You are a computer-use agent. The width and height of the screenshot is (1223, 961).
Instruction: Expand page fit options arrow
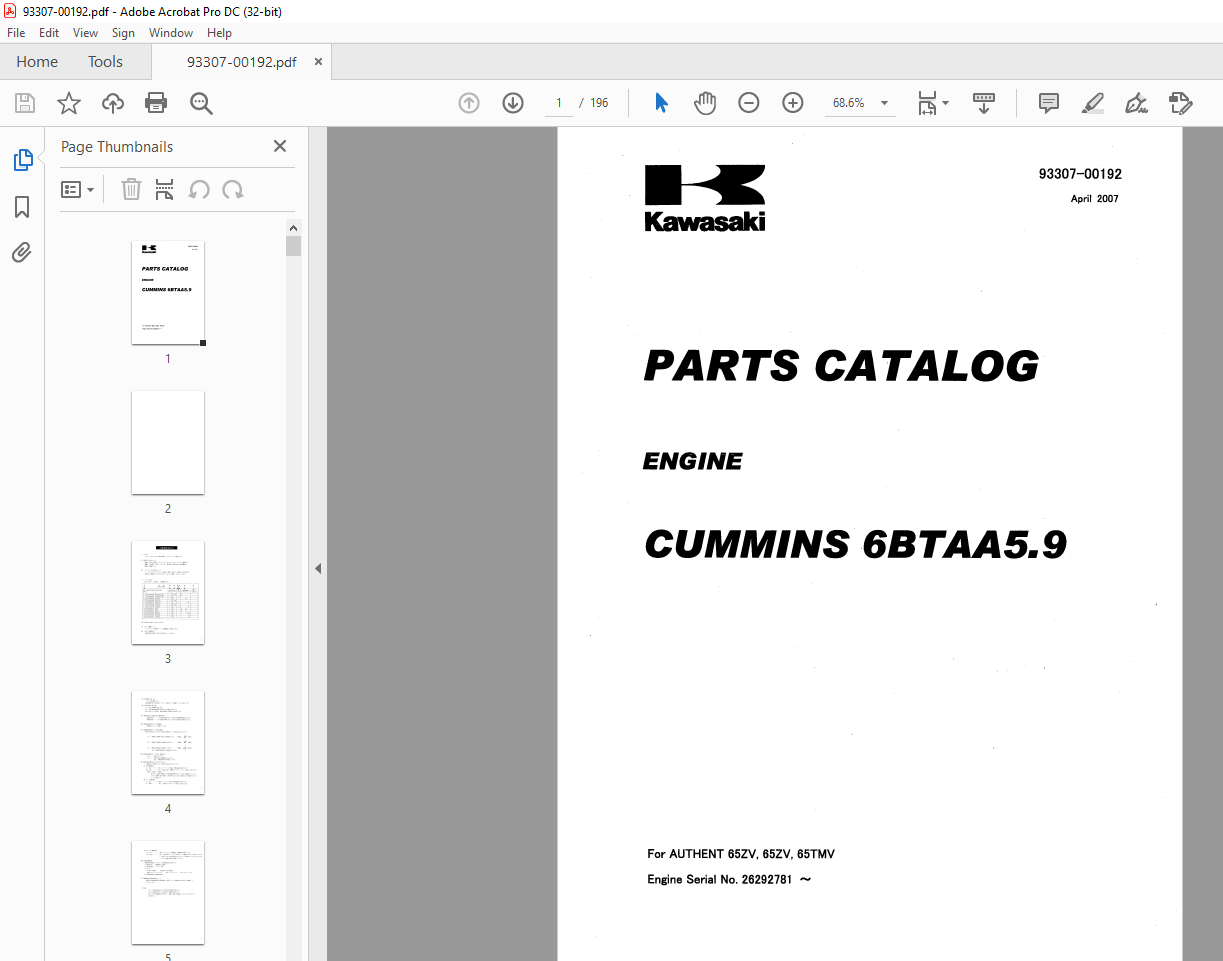click(946, 103)
